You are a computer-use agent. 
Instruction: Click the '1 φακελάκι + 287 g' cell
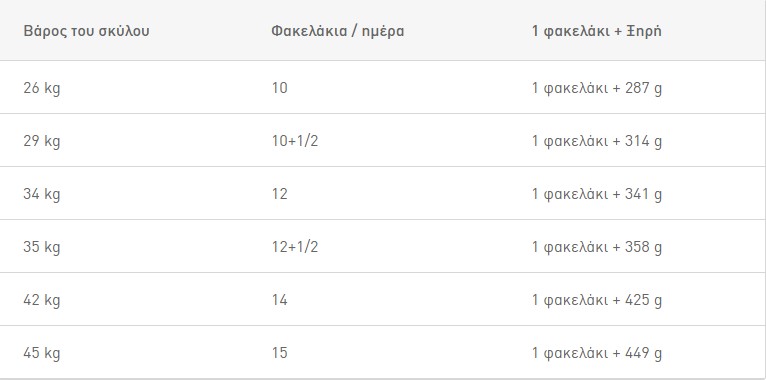(x=597, y=88)
